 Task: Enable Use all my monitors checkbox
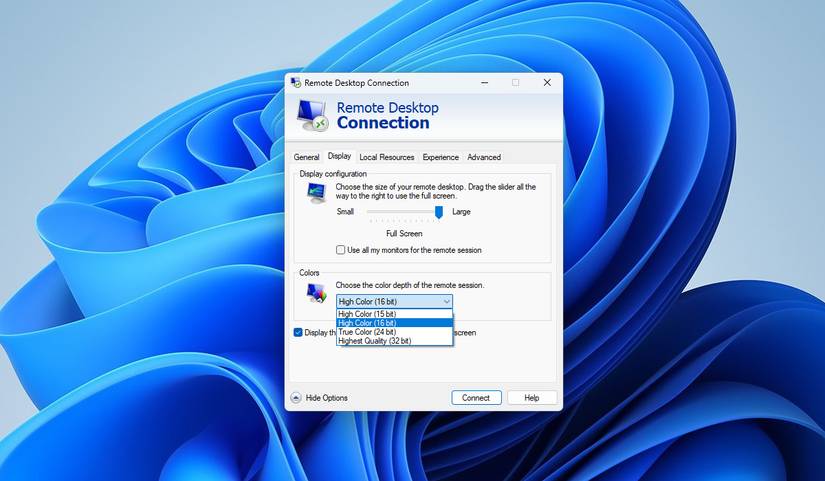(x=340, y=250)
